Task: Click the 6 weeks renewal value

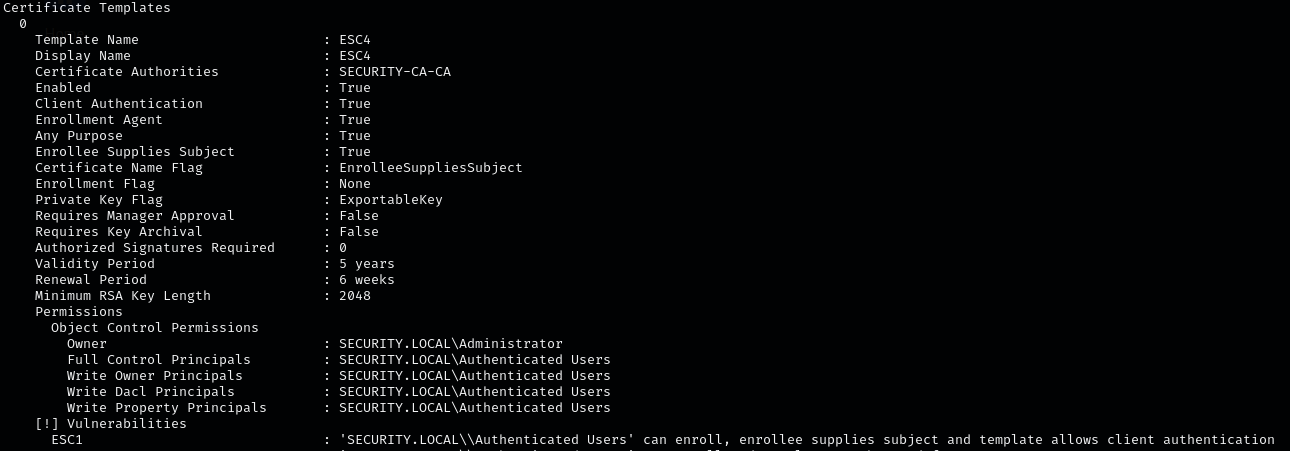Action: [366, 280]
